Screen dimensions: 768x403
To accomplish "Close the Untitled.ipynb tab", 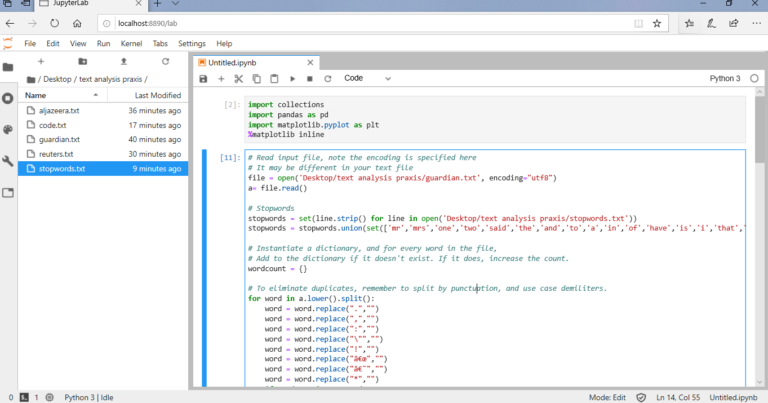I will click(310, 63).
